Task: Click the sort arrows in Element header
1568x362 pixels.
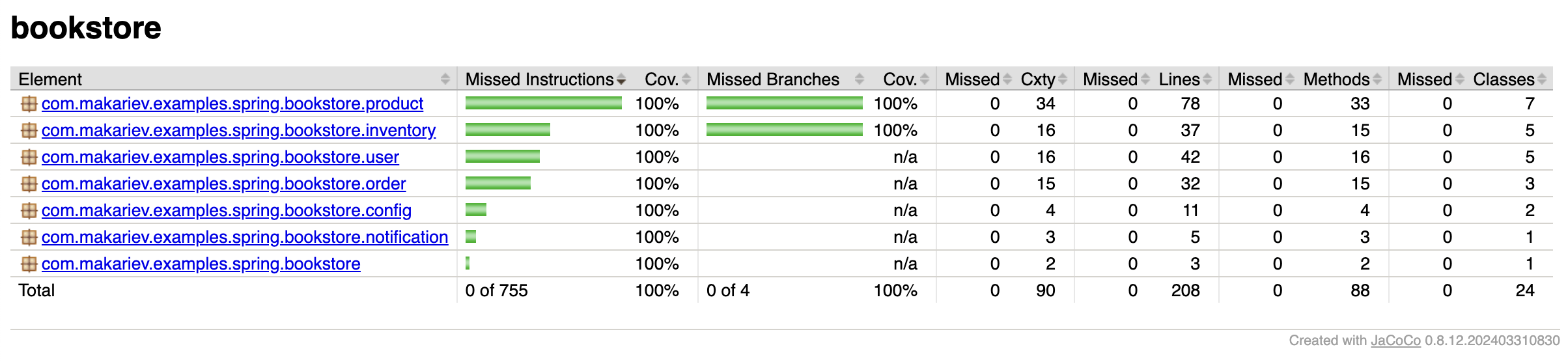Action: click(445, 79)
